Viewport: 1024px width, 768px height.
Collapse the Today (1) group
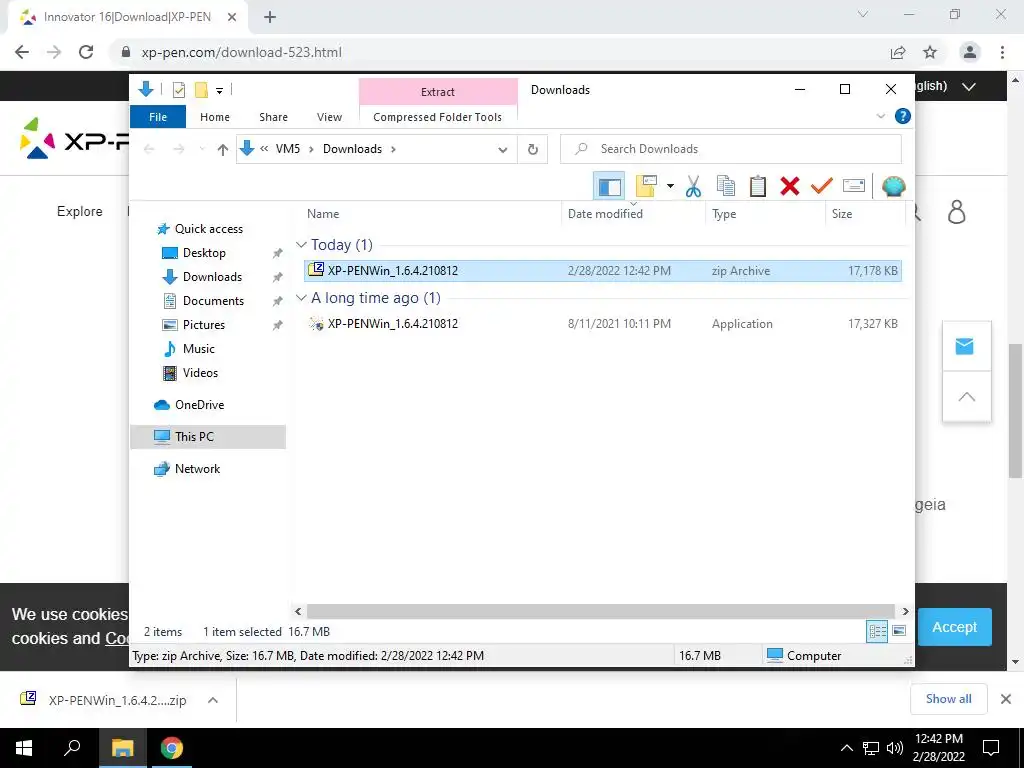coord(301,245)
